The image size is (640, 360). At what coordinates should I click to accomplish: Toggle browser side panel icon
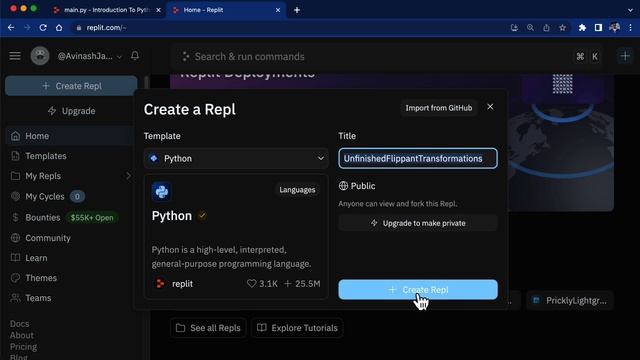click(x=598, y=28)
